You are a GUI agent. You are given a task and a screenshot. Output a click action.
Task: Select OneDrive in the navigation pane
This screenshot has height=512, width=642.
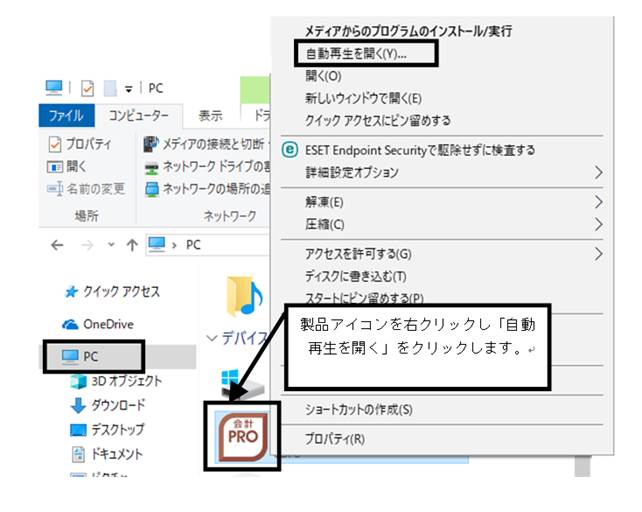(x=98, y=324)
